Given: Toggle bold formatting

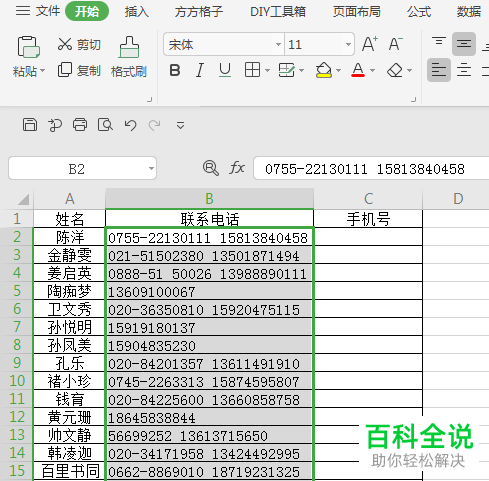Looking at the screenshot, I should (175, 71).
